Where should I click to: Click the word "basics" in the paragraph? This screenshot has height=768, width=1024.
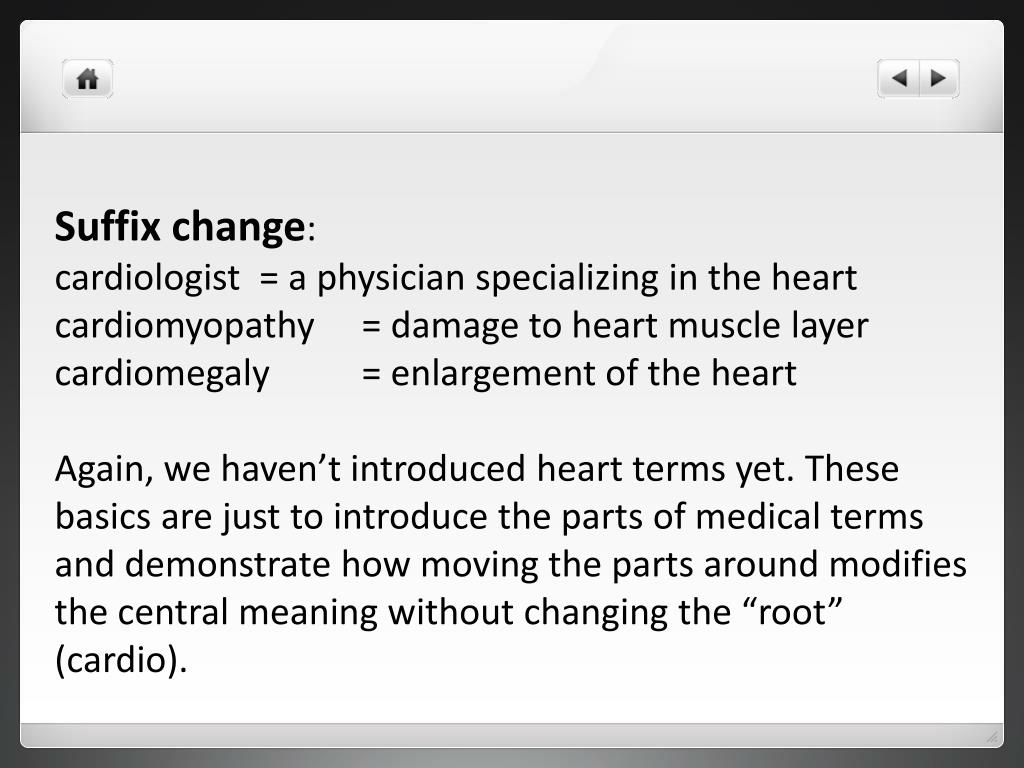click(104, 517)
